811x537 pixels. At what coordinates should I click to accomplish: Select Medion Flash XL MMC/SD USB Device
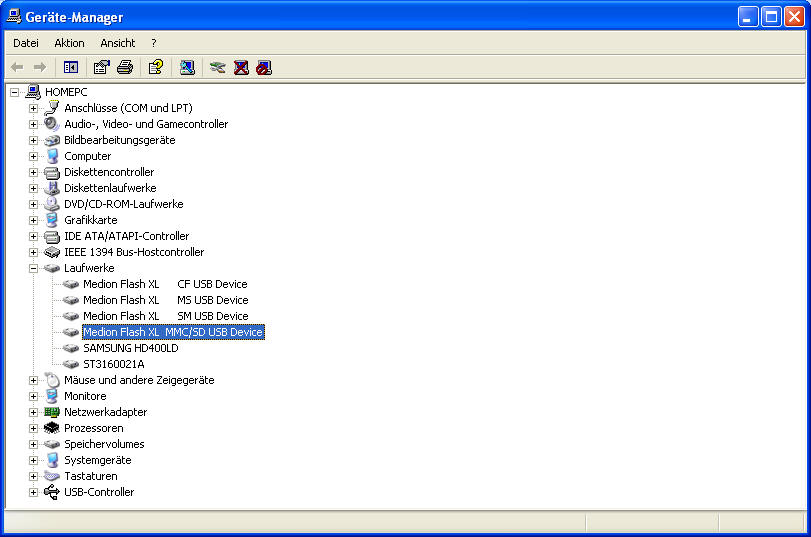[x=173, y=332]
